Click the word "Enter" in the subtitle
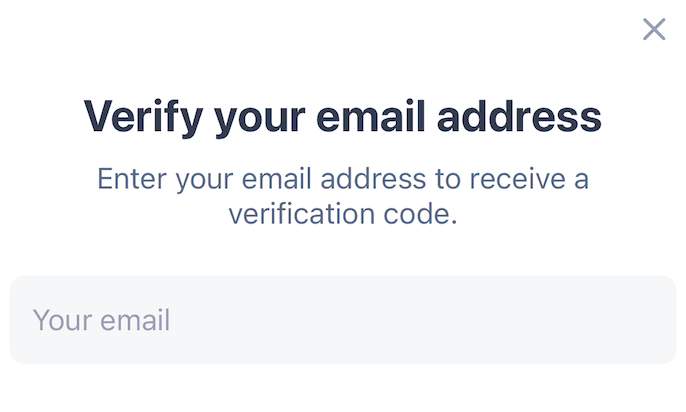 tap(131, 180)
